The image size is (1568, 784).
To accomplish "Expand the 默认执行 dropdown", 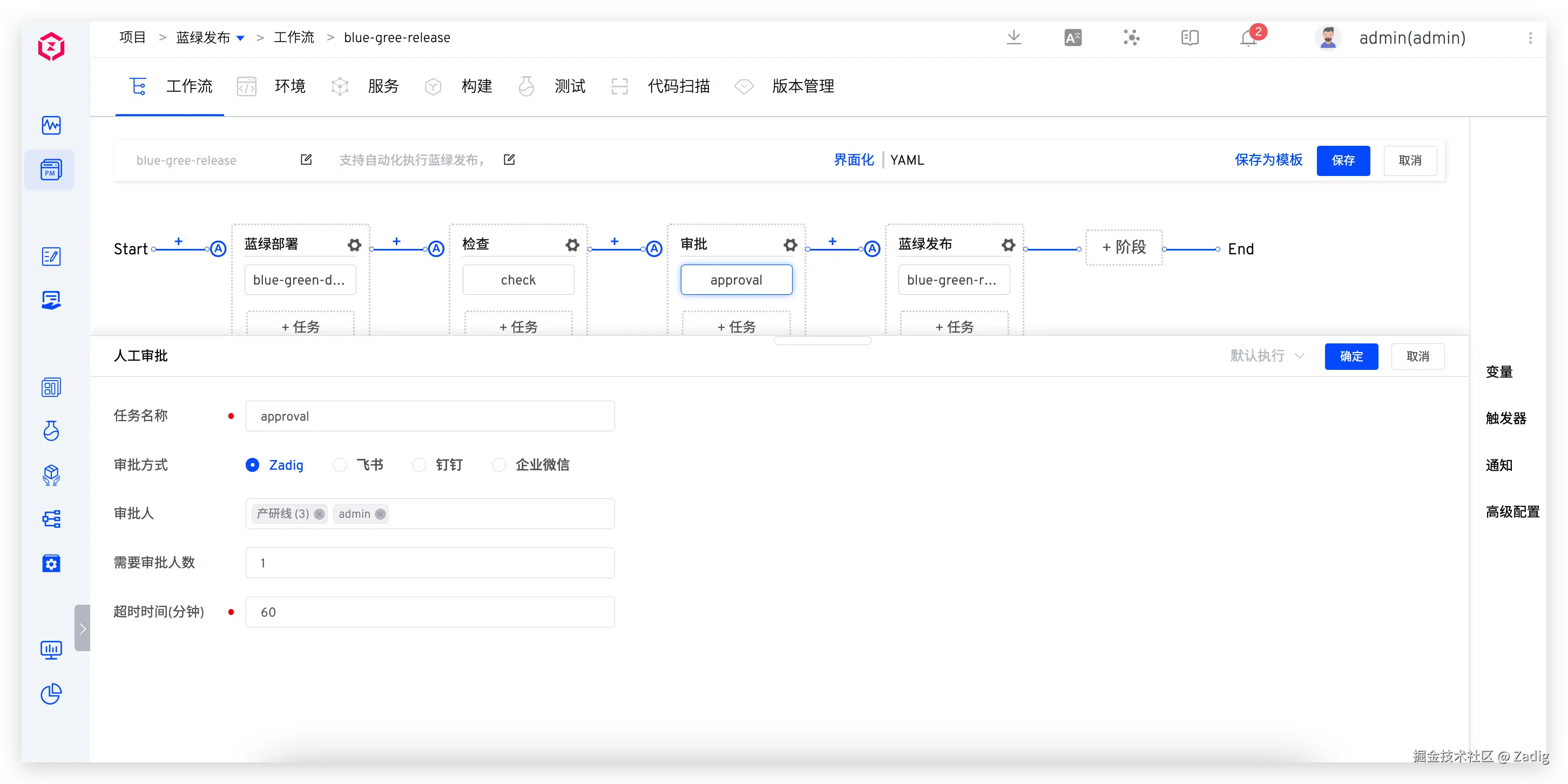I will point(1267,355).
